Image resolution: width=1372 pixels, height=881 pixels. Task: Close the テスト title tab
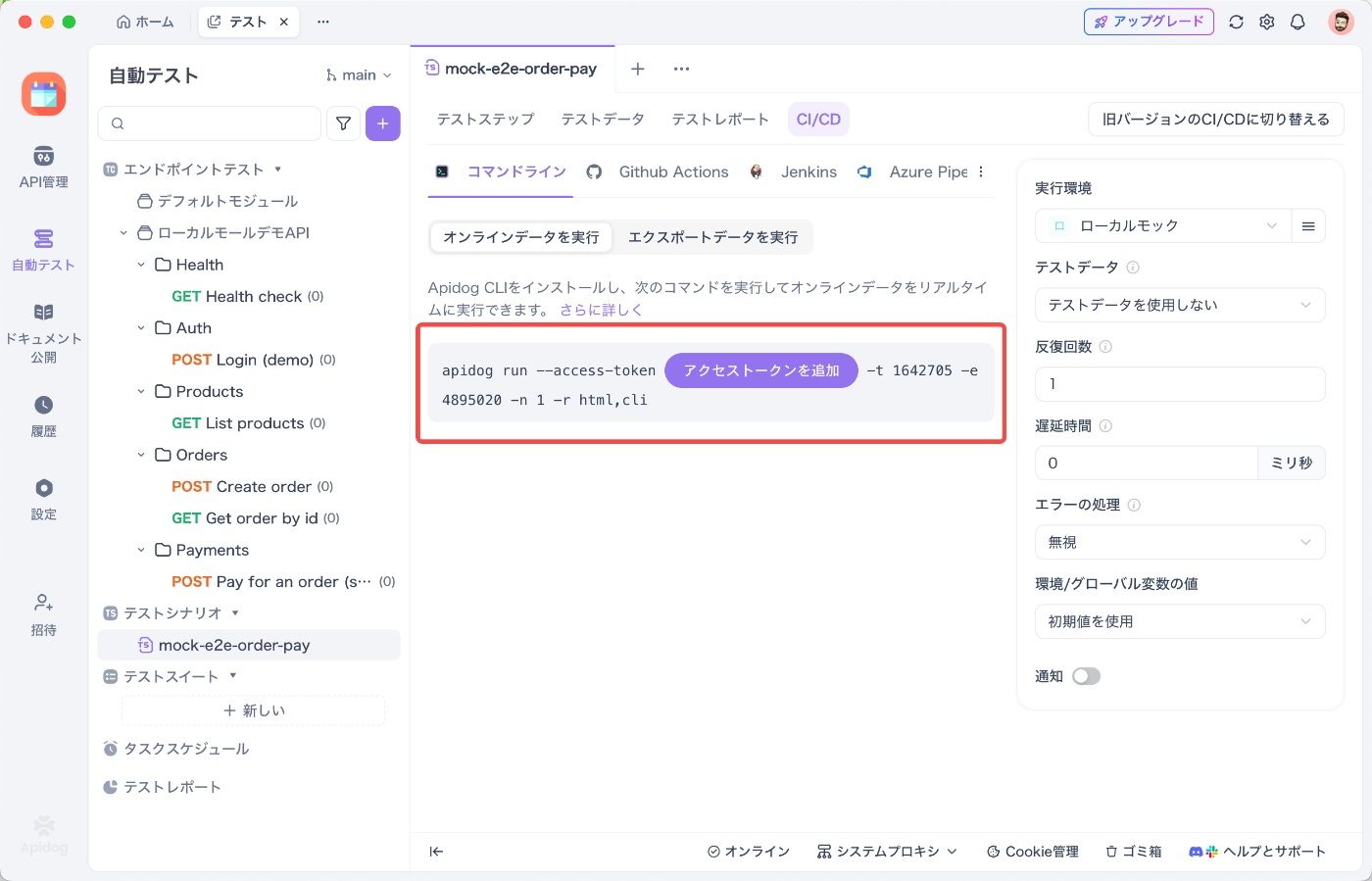[x=284, y=22]
